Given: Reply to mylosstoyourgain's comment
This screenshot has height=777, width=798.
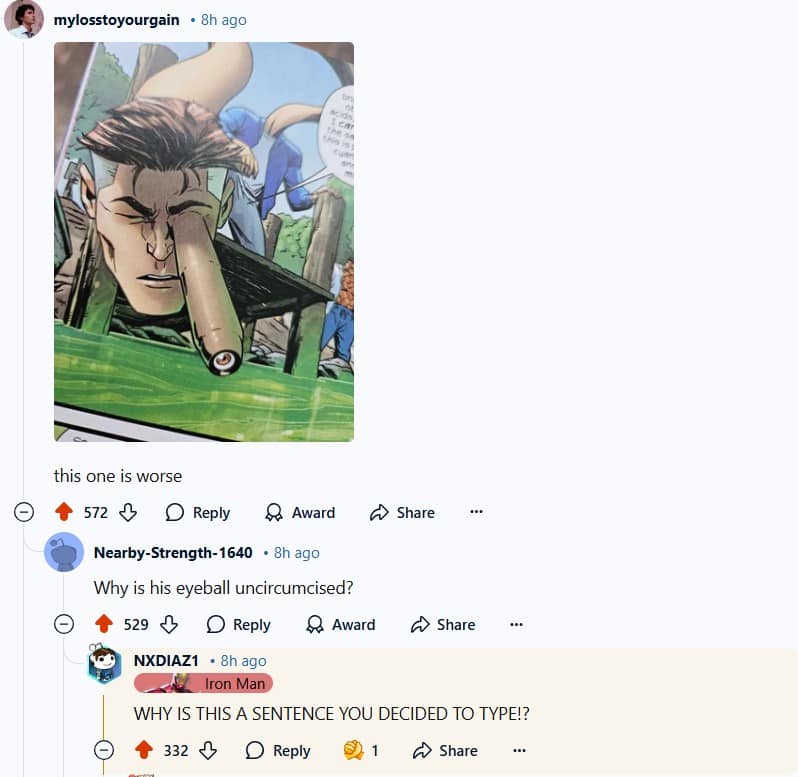Looking at the screenshot, I should [x=198, y=512].
